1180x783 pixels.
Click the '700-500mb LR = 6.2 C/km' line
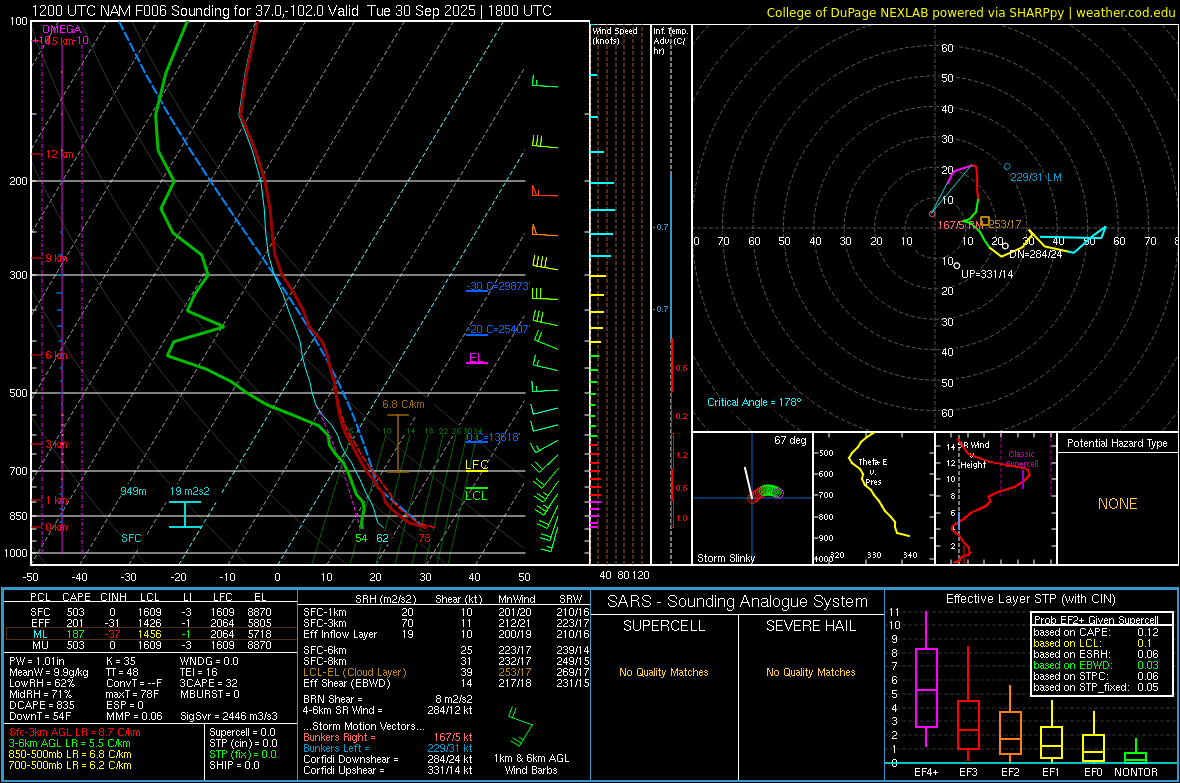(x=70, y=765)
